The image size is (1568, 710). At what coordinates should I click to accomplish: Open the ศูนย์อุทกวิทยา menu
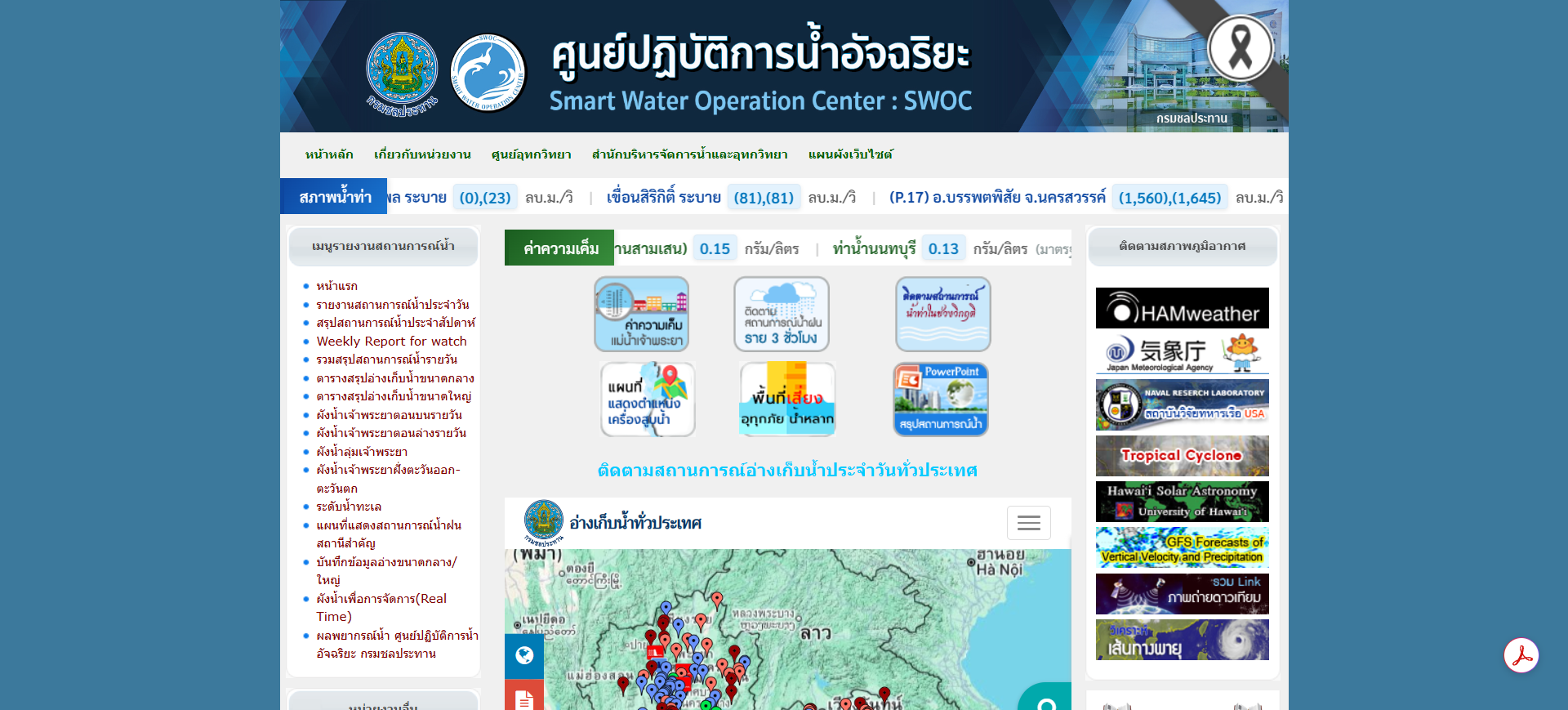coord(532,154)
